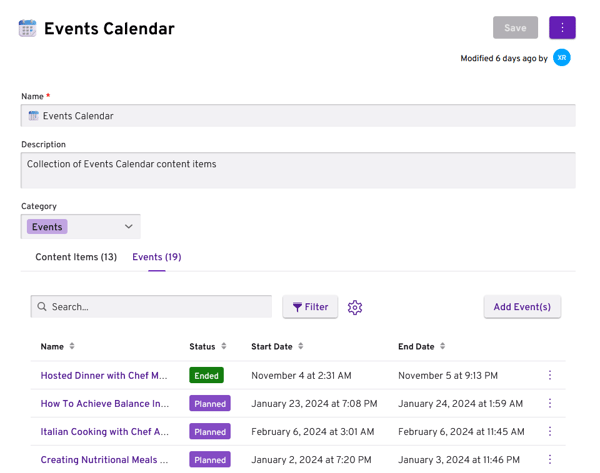Expand the Category dropdown
This screenshot has width=600, height=473.
pos(128,227)
